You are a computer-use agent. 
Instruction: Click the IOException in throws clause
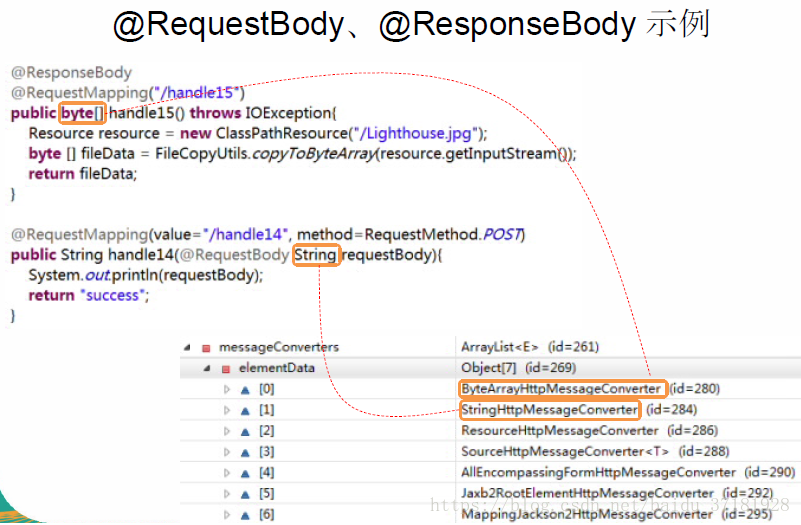(x=290, y=113)
